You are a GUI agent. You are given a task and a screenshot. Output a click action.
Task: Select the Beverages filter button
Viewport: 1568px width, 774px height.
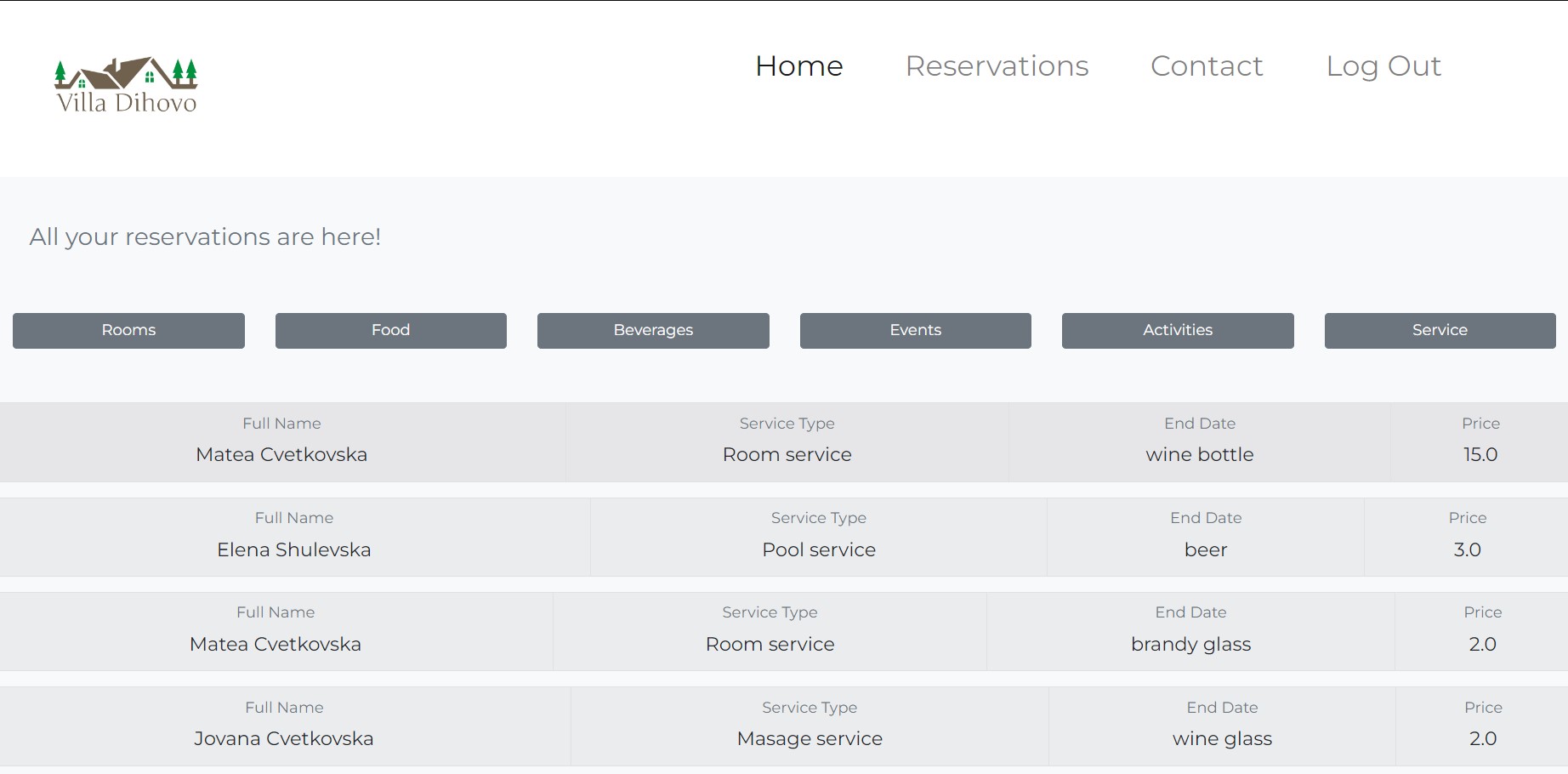point(653,330)
